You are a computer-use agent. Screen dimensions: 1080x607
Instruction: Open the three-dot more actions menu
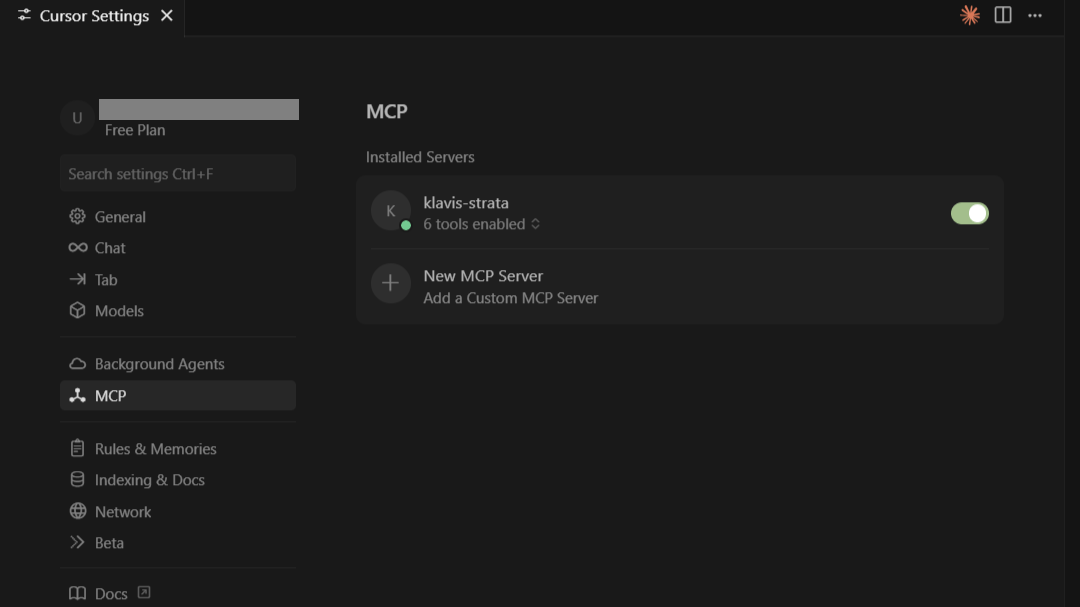1035,15
